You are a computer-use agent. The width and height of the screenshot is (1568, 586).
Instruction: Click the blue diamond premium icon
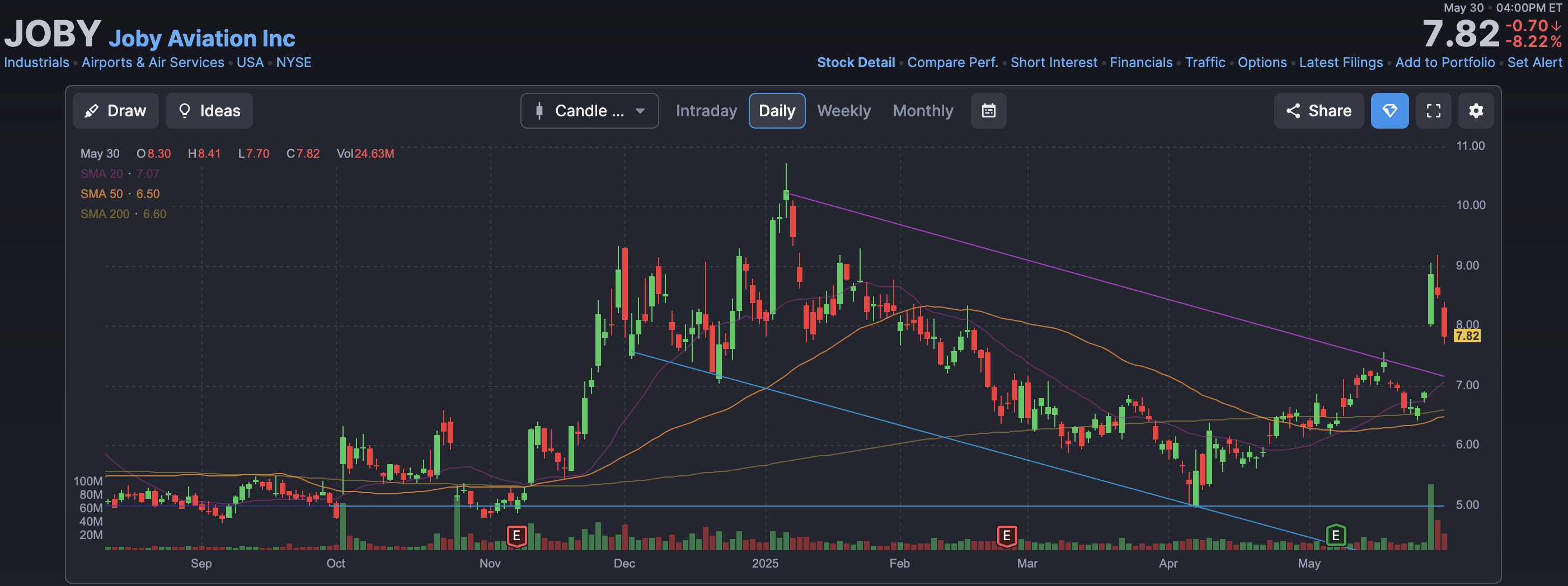(1389, 111)
